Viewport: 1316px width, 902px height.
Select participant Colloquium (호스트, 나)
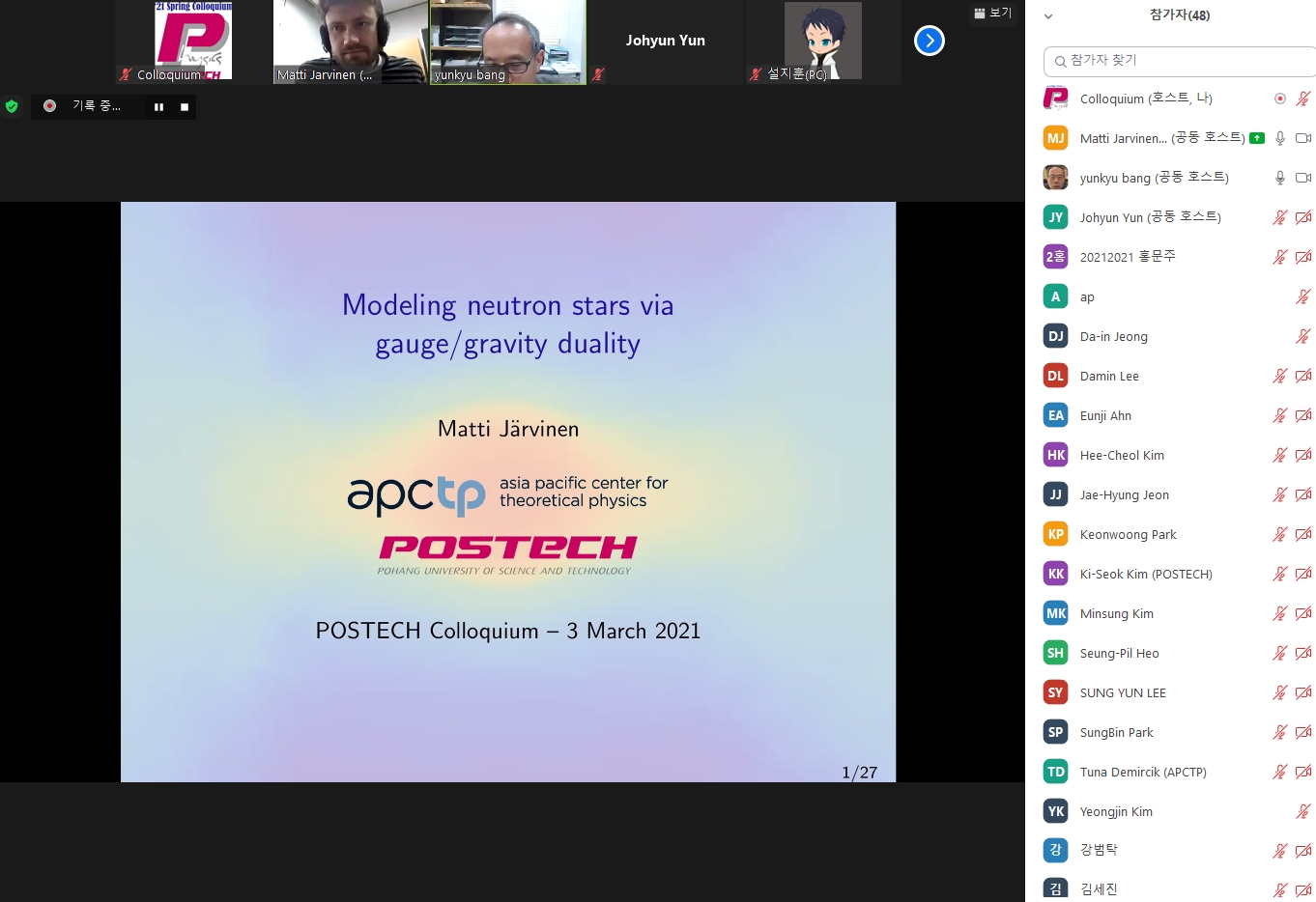[1146, 99]
